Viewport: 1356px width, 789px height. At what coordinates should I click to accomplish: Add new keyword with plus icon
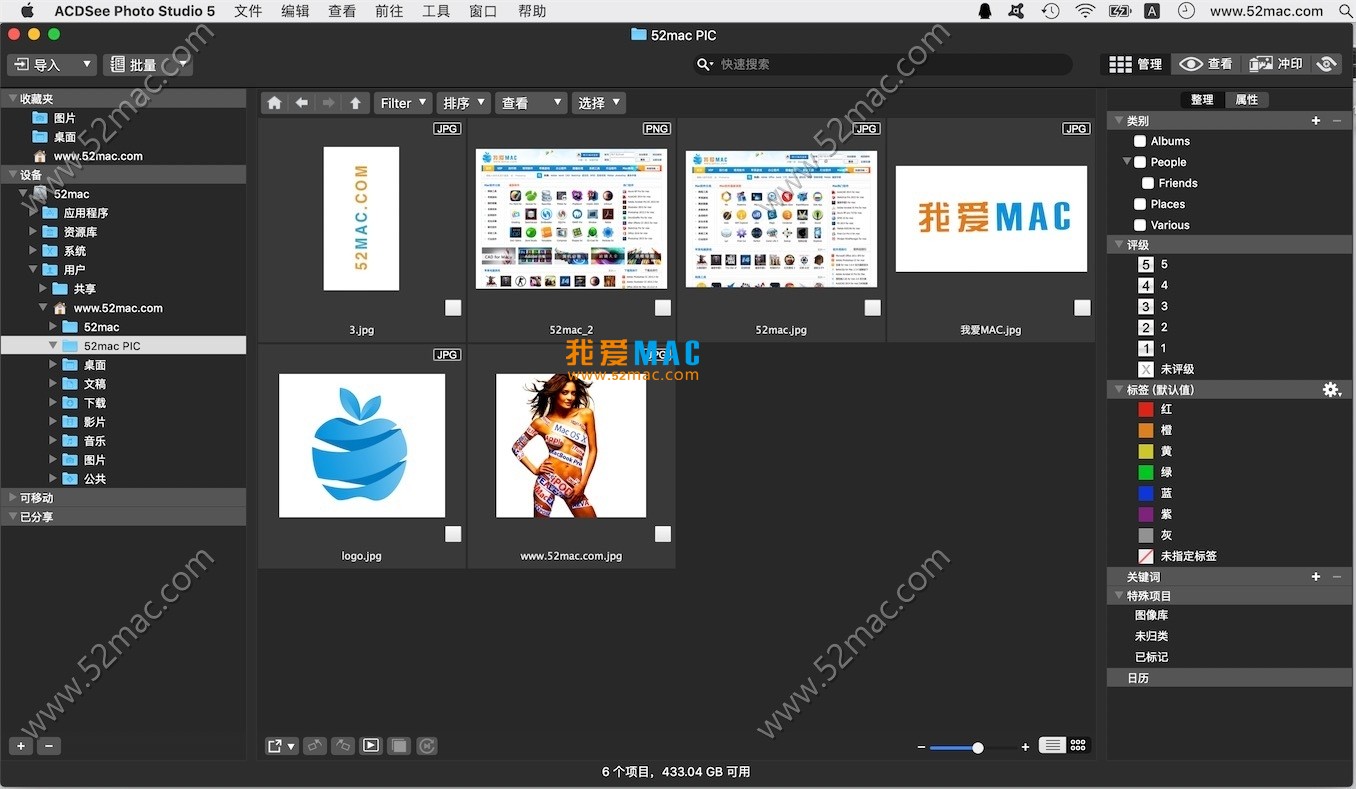(1316, 577)
